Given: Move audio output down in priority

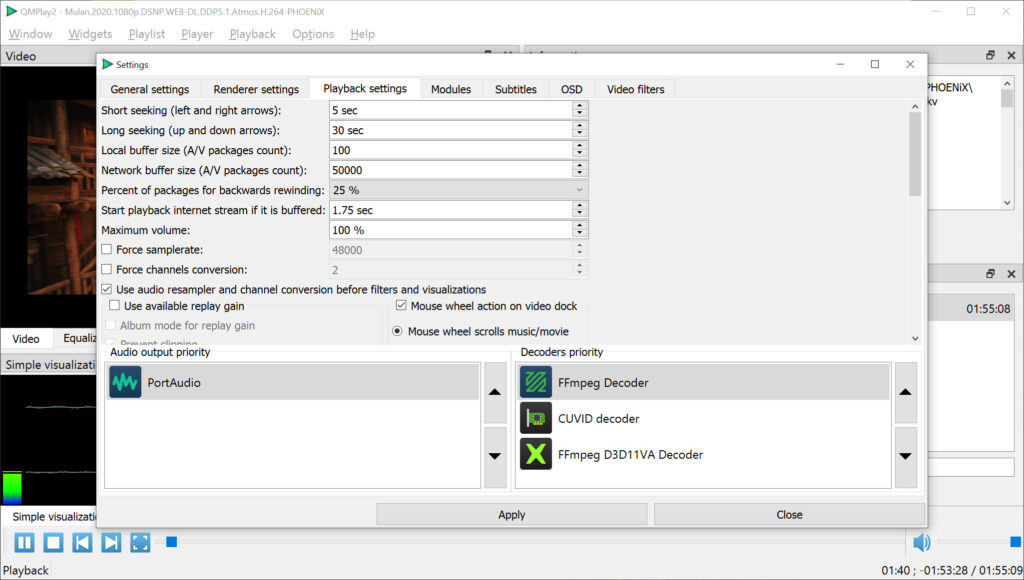Looking at the screenshot, I should coord(495,457).
